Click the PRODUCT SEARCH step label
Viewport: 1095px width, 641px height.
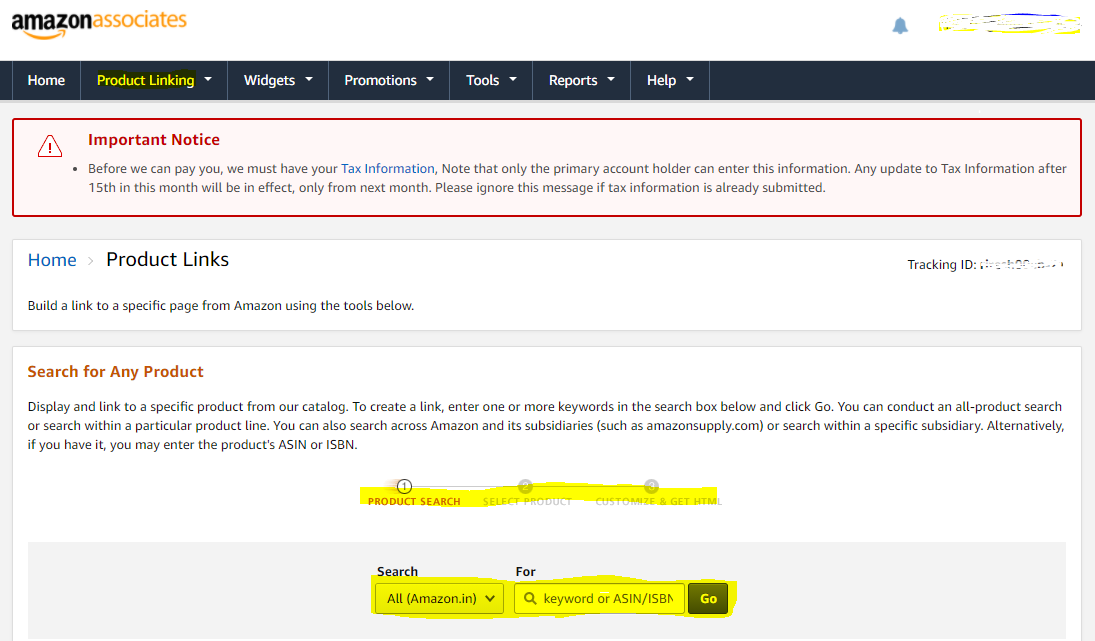(x=414, y=501)
